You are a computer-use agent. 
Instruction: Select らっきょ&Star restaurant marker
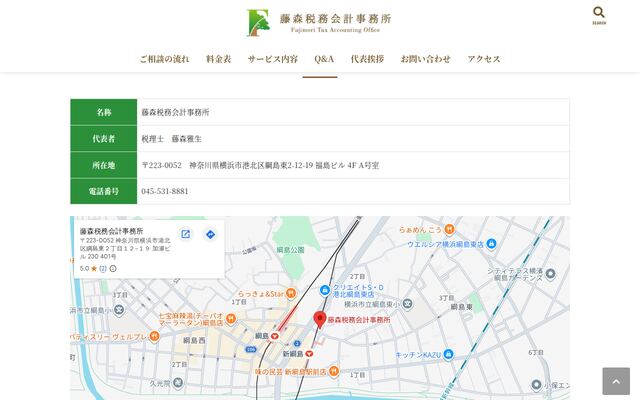[x=291, y=293]
